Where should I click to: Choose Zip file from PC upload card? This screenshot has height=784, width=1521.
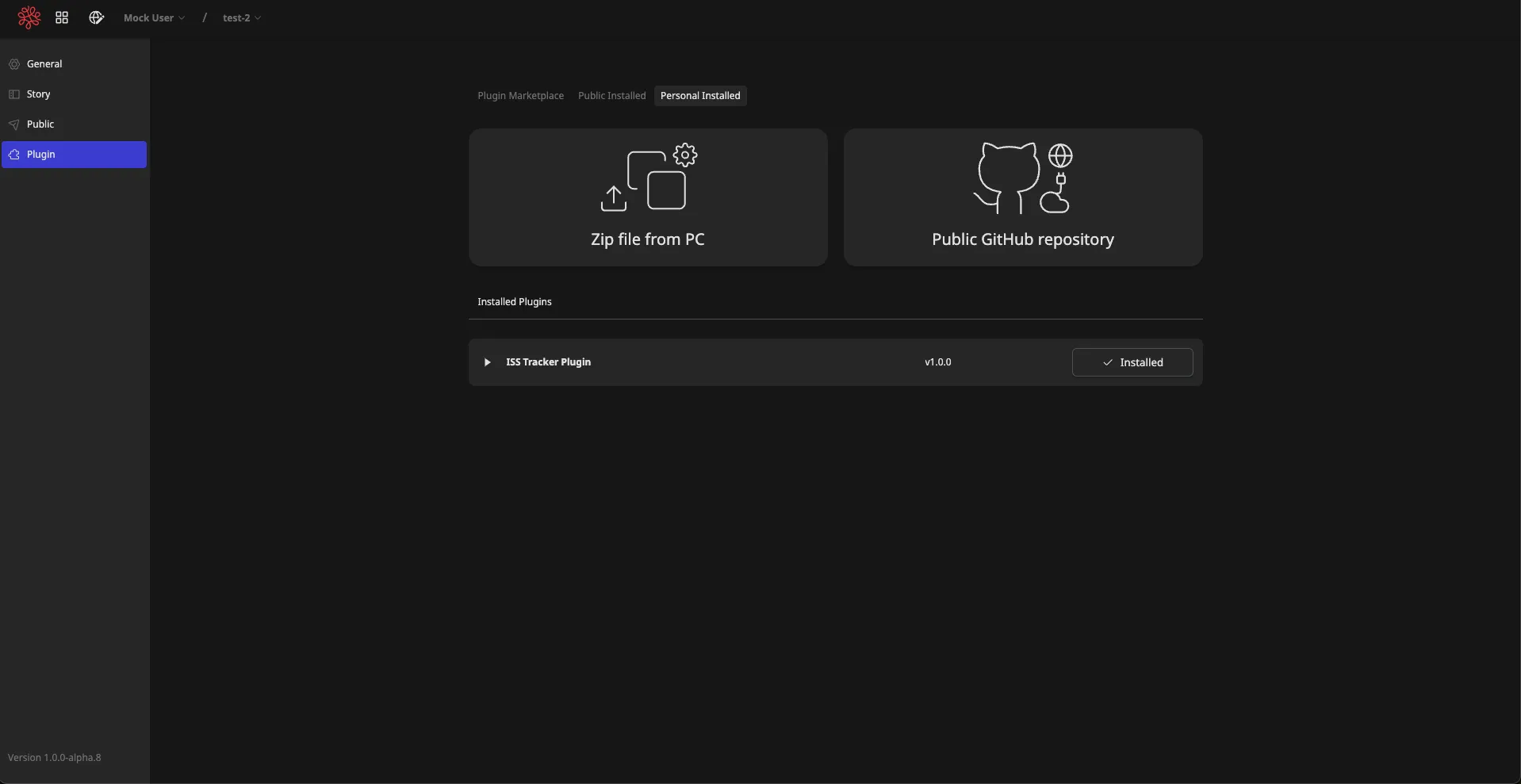coord(648,197)
